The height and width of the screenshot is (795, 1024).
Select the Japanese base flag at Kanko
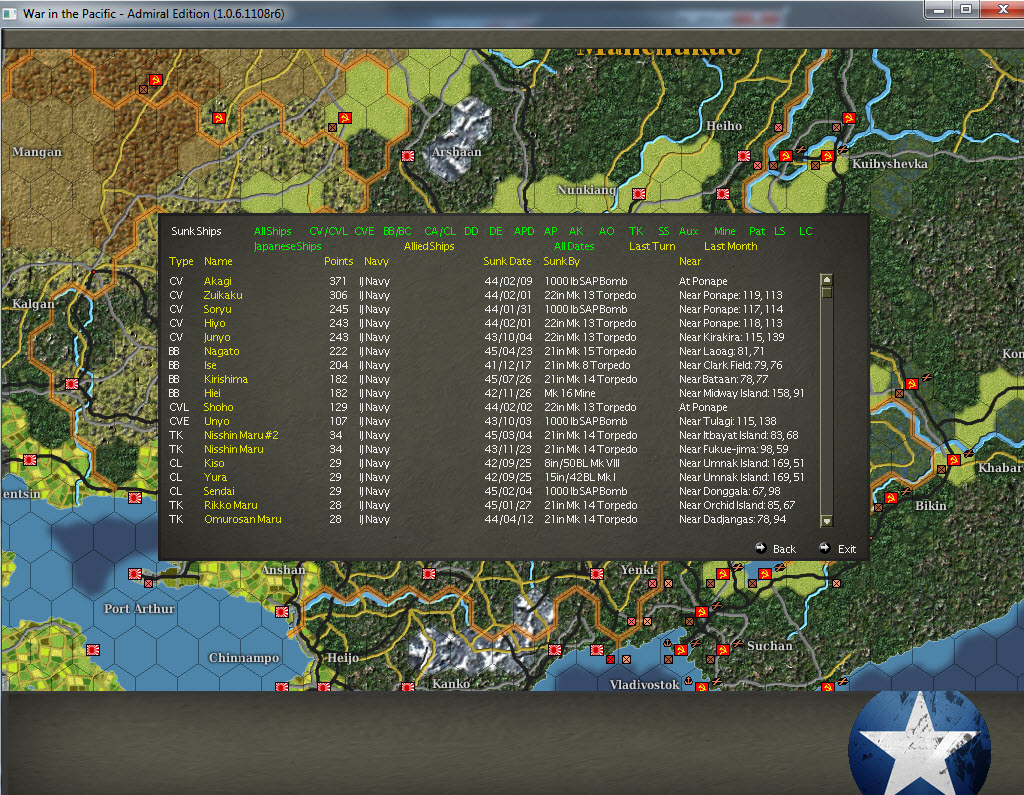click(408, 687)
